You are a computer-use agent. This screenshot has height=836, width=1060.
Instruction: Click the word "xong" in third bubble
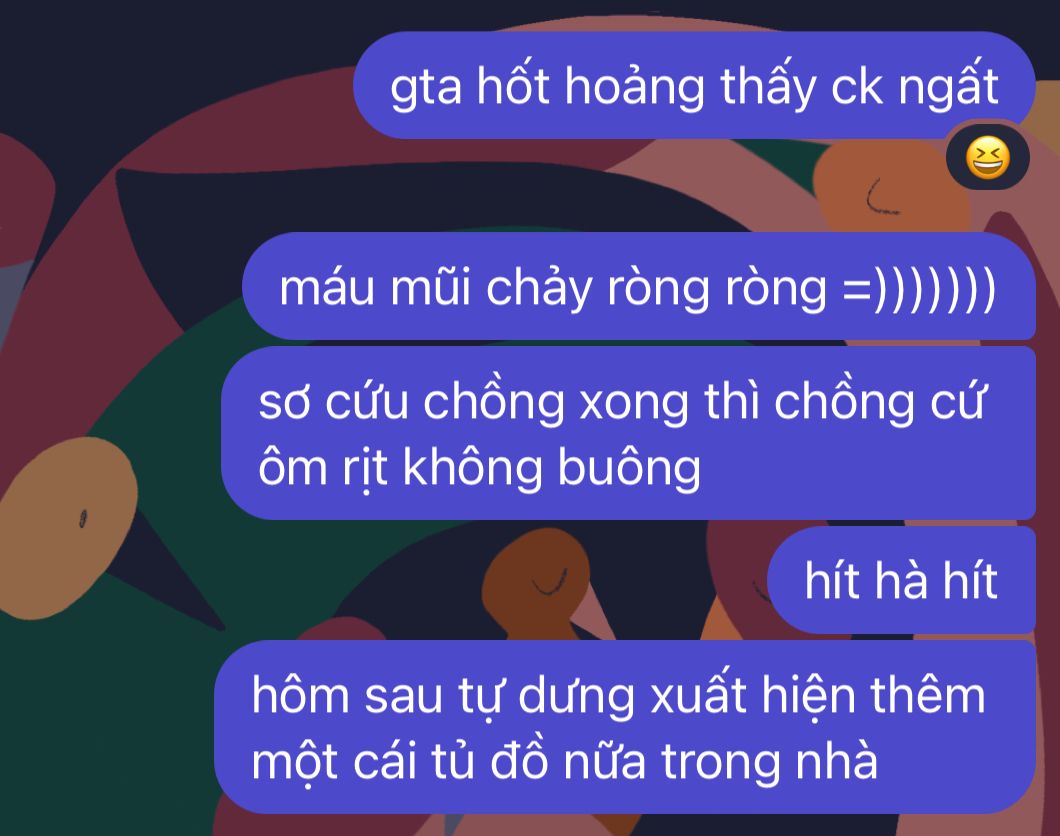coord(634,403)
